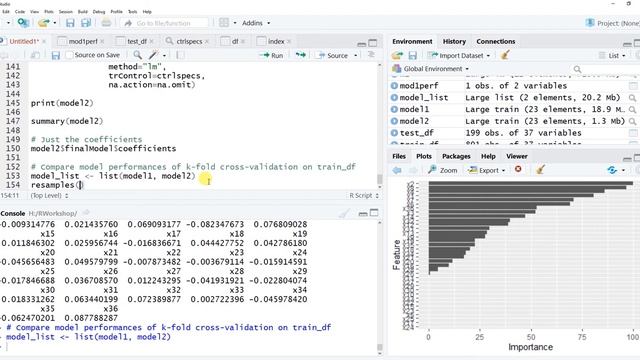Click the Zoom button in Plots pane
Viewport: 640px width, 360px height.
coord(442,170)
